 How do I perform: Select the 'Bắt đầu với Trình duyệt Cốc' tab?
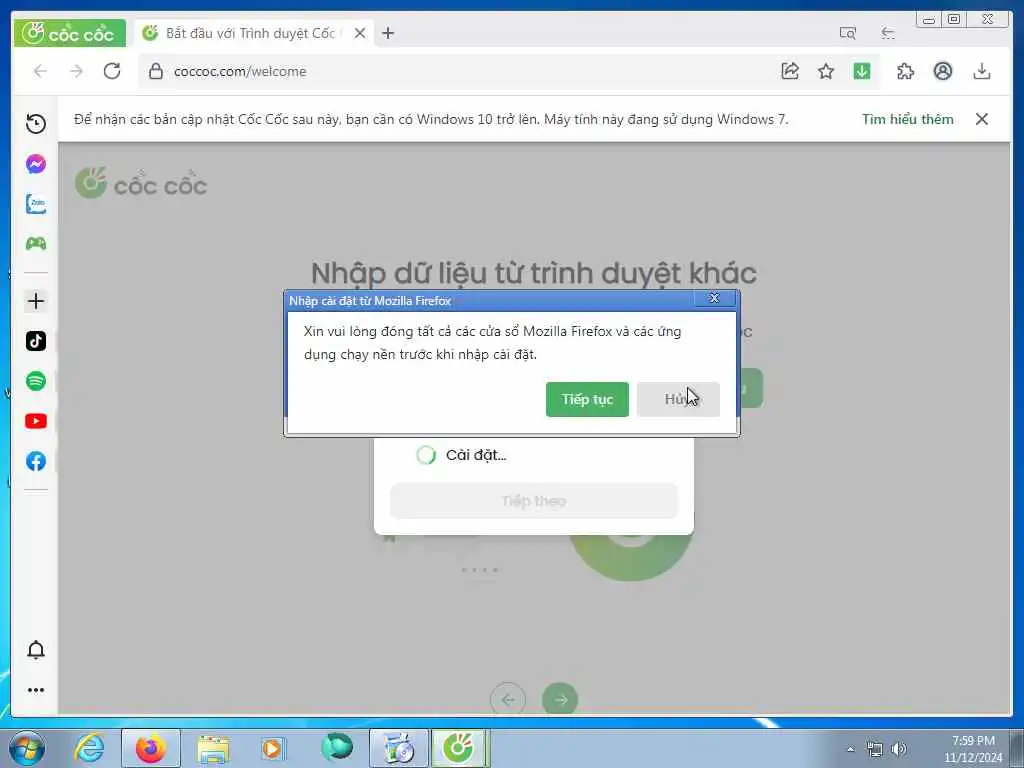(x=251, y=33)
